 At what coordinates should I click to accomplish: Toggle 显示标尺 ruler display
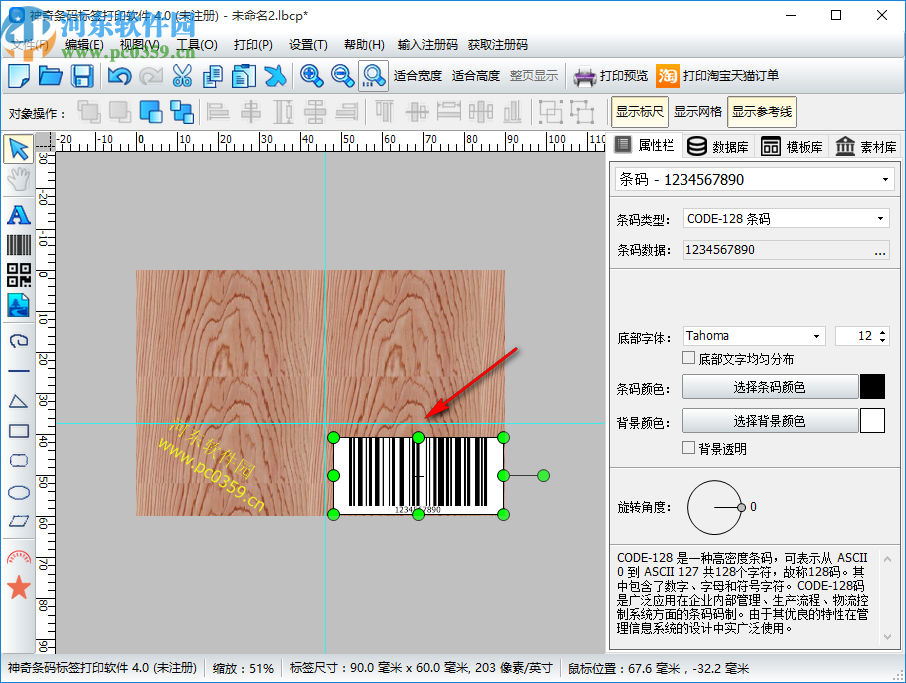(640, 112)
